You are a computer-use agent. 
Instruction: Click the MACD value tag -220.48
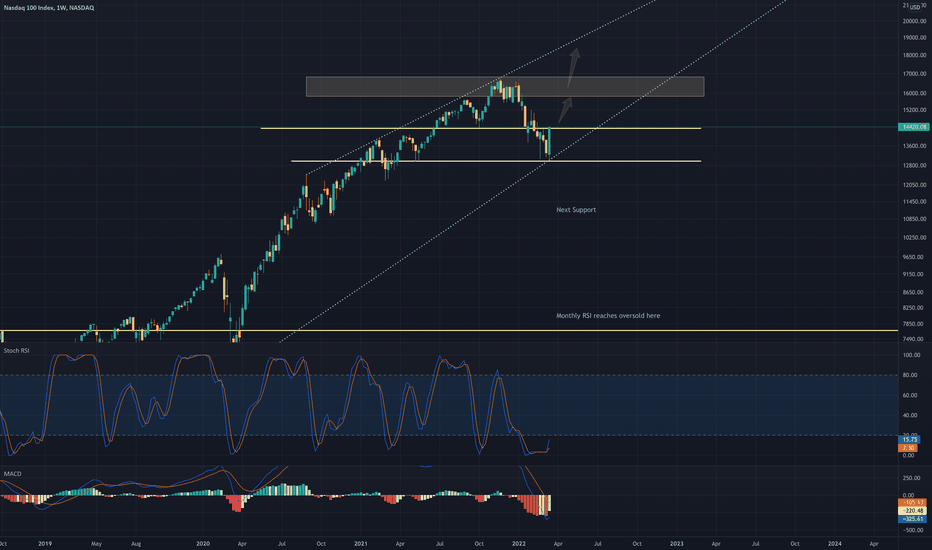[912, 511]
